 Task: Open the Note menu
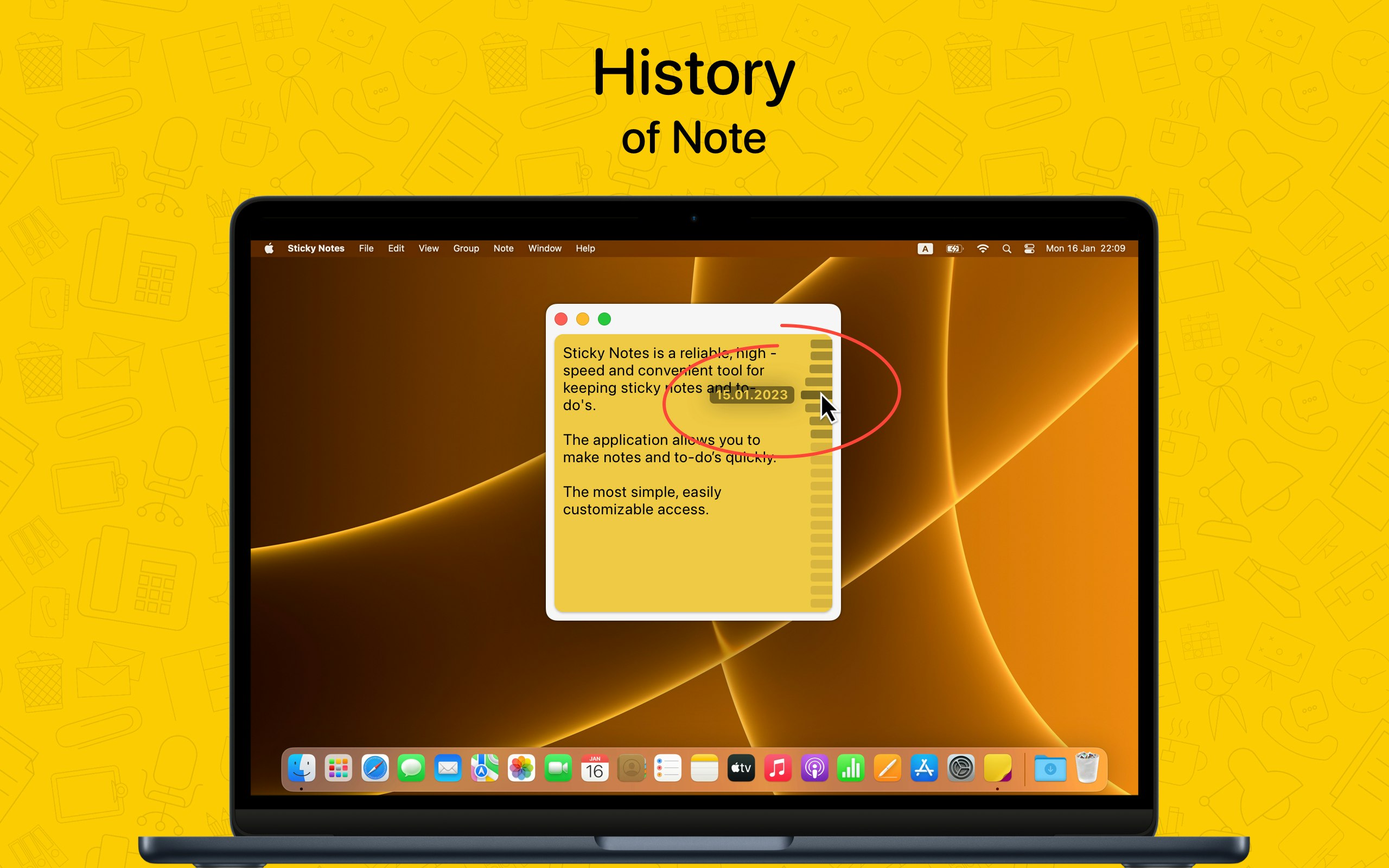503,248
